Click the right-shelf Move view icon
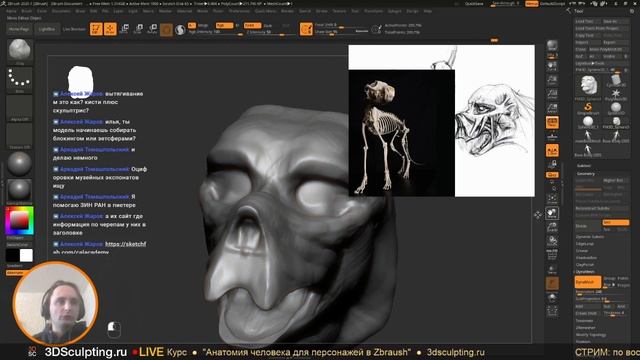Image resolution: width=640 pixels, height=360 pixels. pyautogui.click(x=552, y=213)
